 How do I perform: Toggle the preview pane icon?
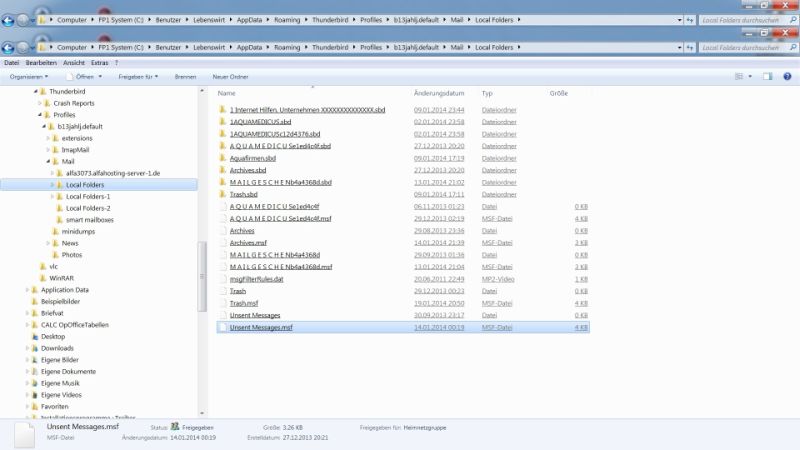767,77
